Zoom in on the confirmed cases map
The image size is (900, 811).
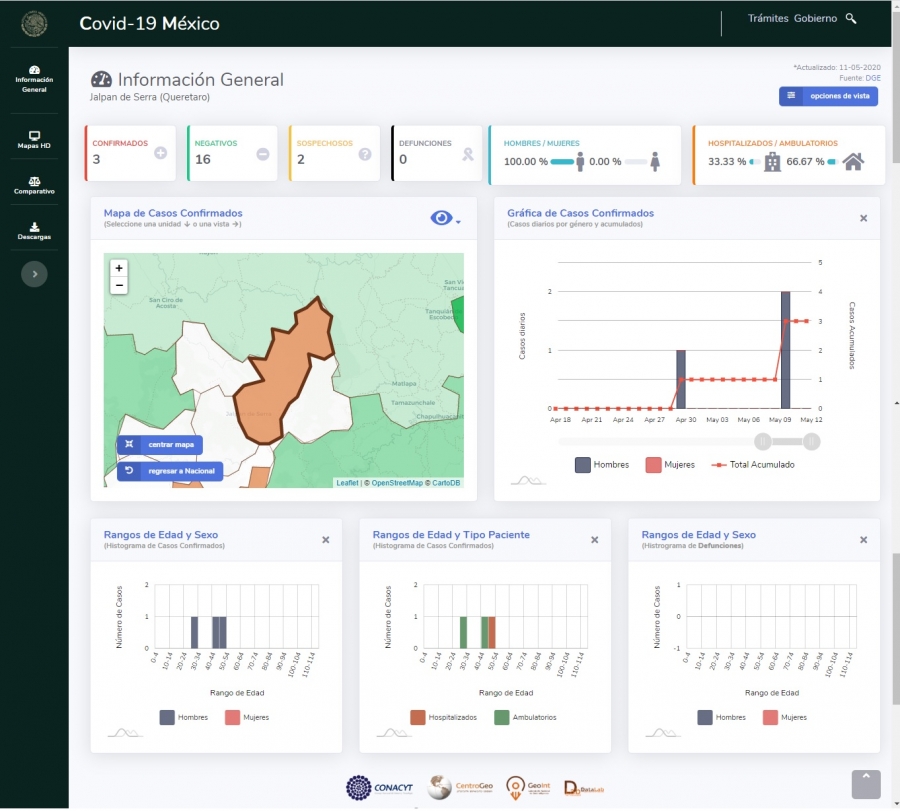[x=119, y=268]
